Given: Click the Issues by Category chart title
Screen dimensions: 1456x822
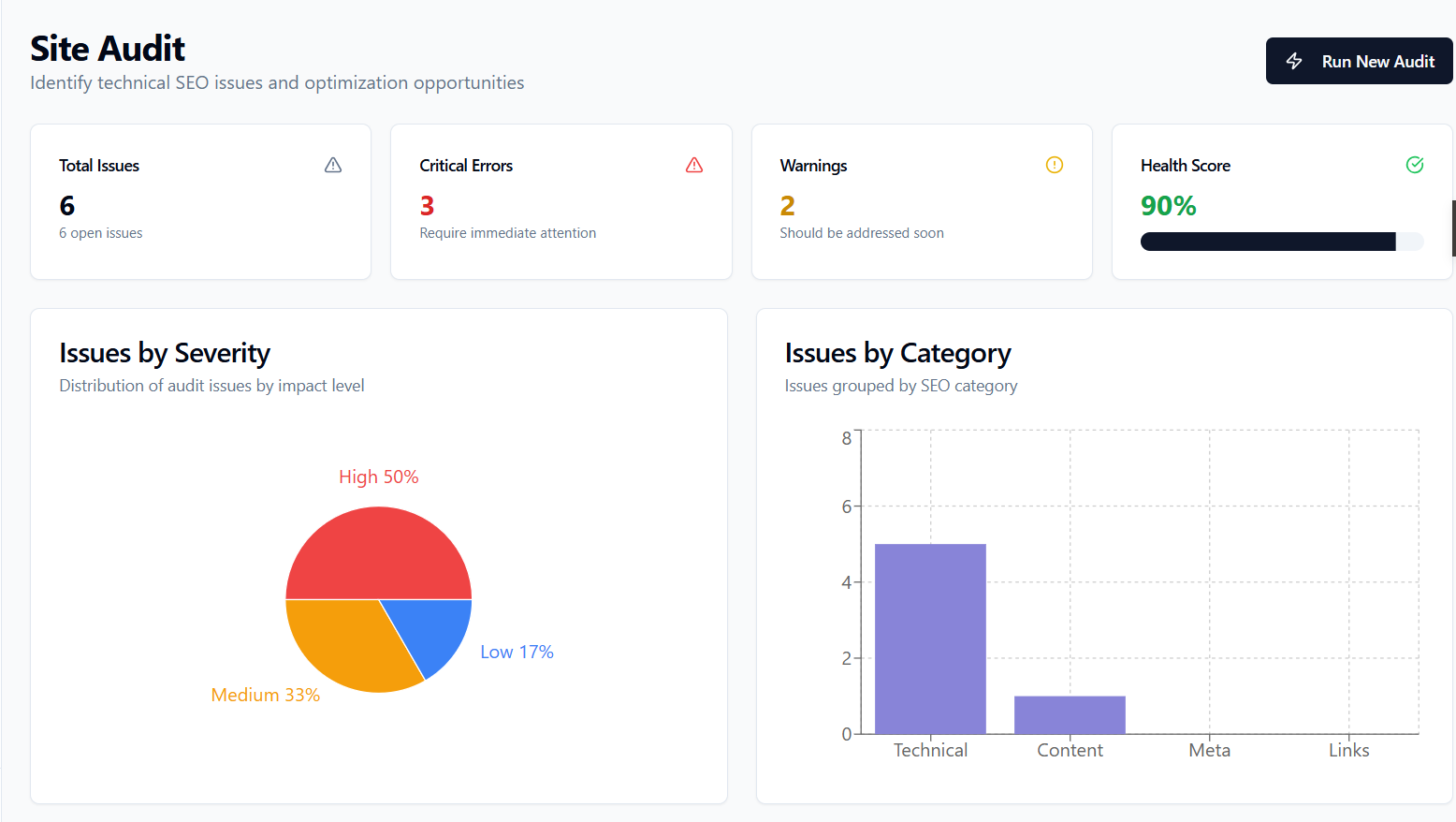Looking at the screenshot, I should (x=898, y=353).
